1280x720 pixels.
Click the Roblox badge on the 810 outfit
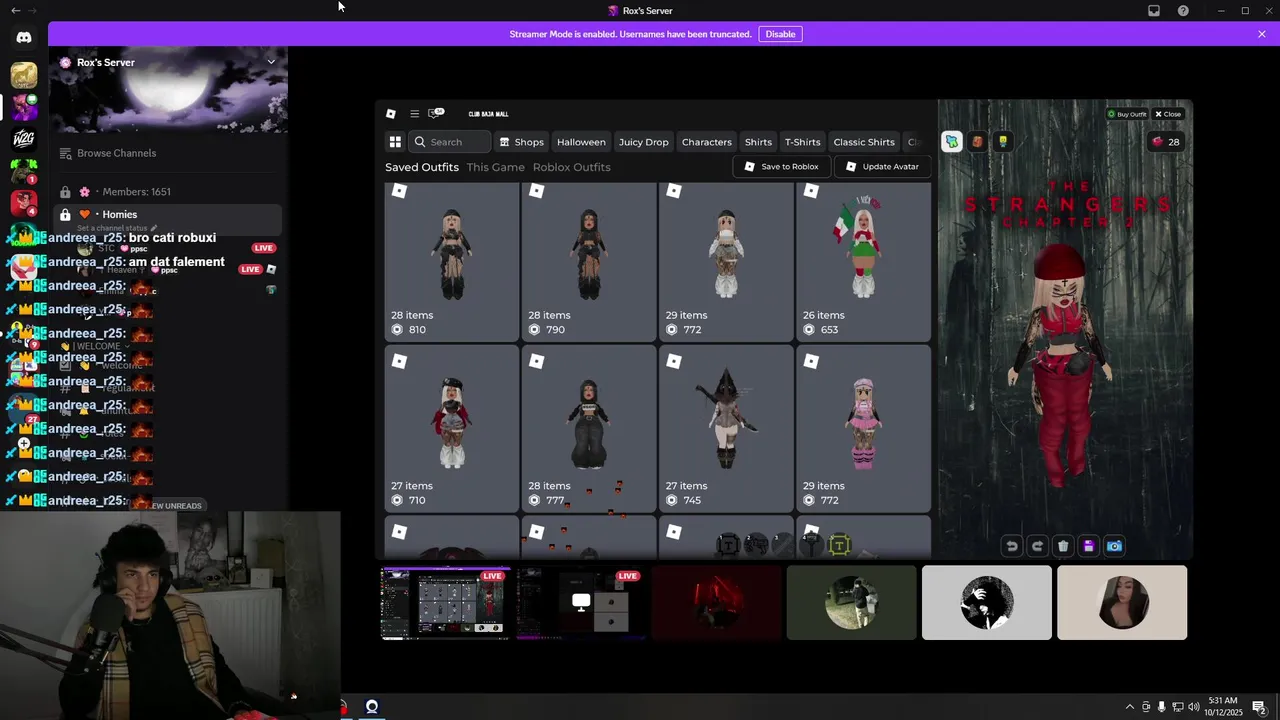coord(399,190)
